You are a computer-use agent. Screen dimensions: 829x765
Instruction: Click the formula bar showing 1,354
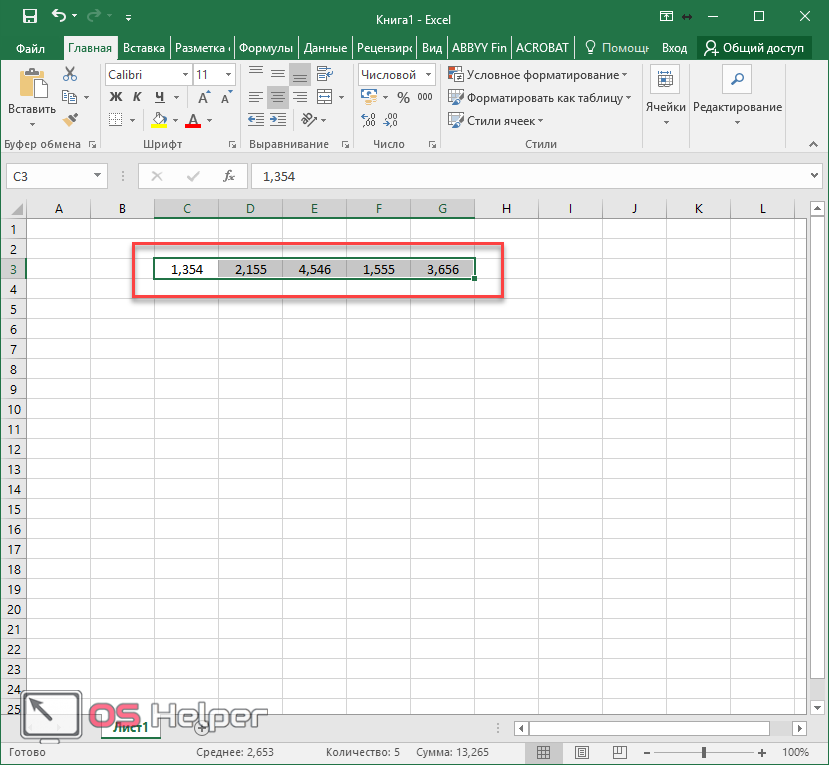530,176
